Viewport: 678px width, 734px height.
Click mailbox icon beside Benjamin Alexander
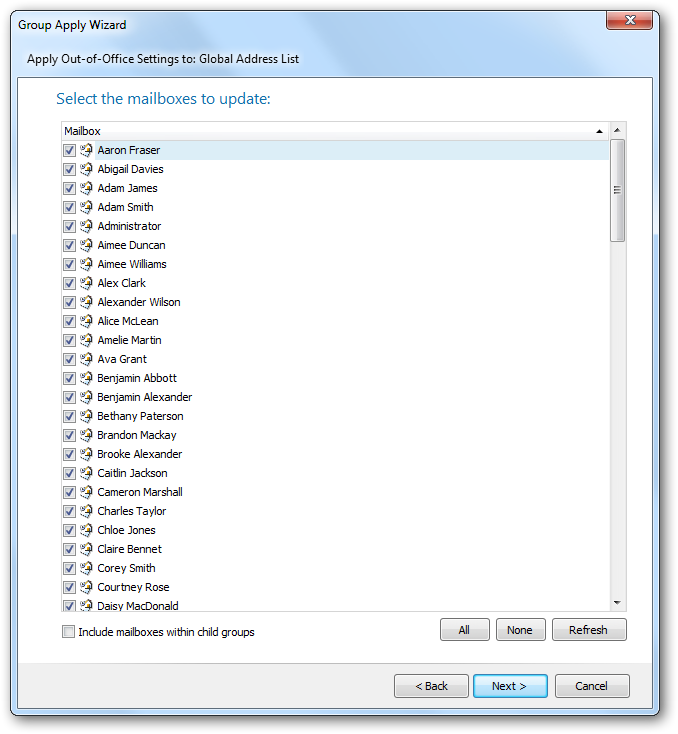[x=86, y=397]
